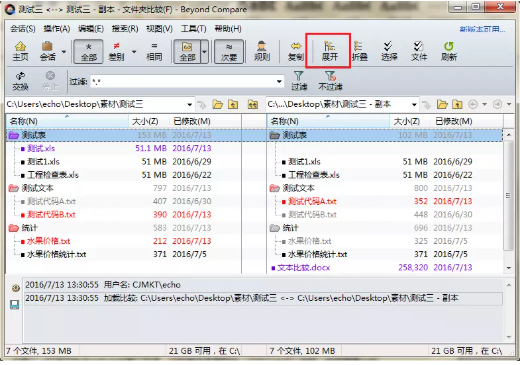Image resolution: width=520 pixels, height=365 pixels.
Task: Sort left pane by 名称(N) column
Action: [68, 121]
